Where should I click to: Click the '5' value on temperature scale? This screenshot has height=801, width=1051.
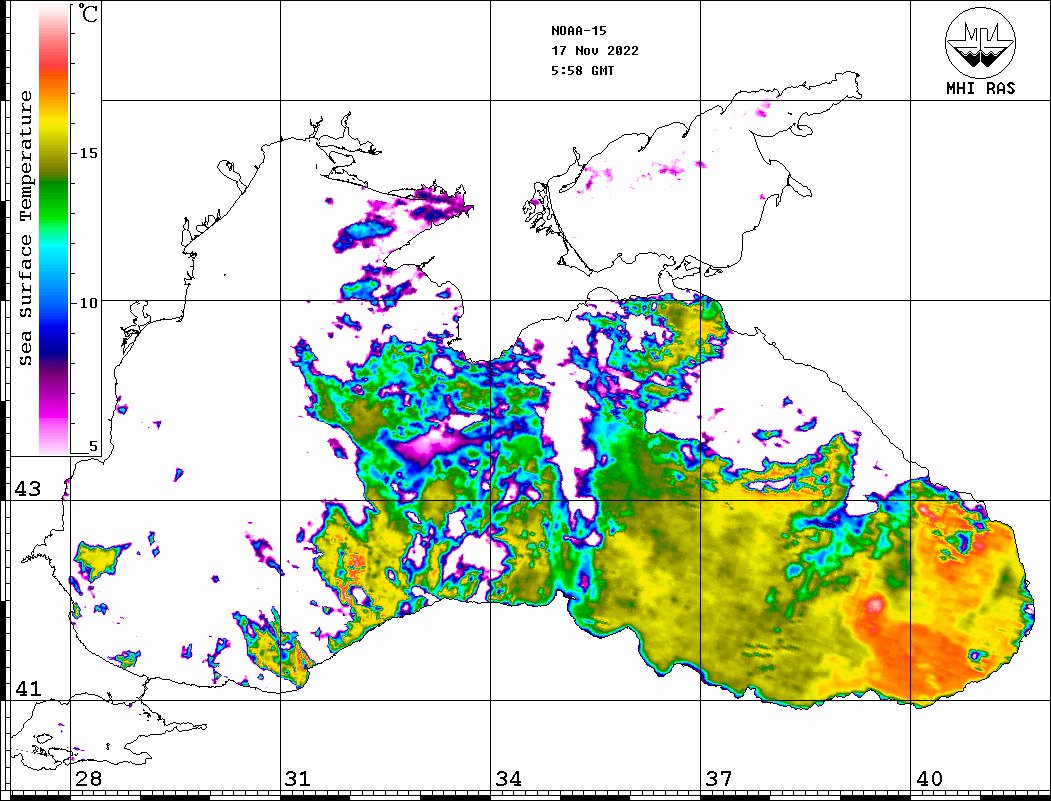(93, 446)
